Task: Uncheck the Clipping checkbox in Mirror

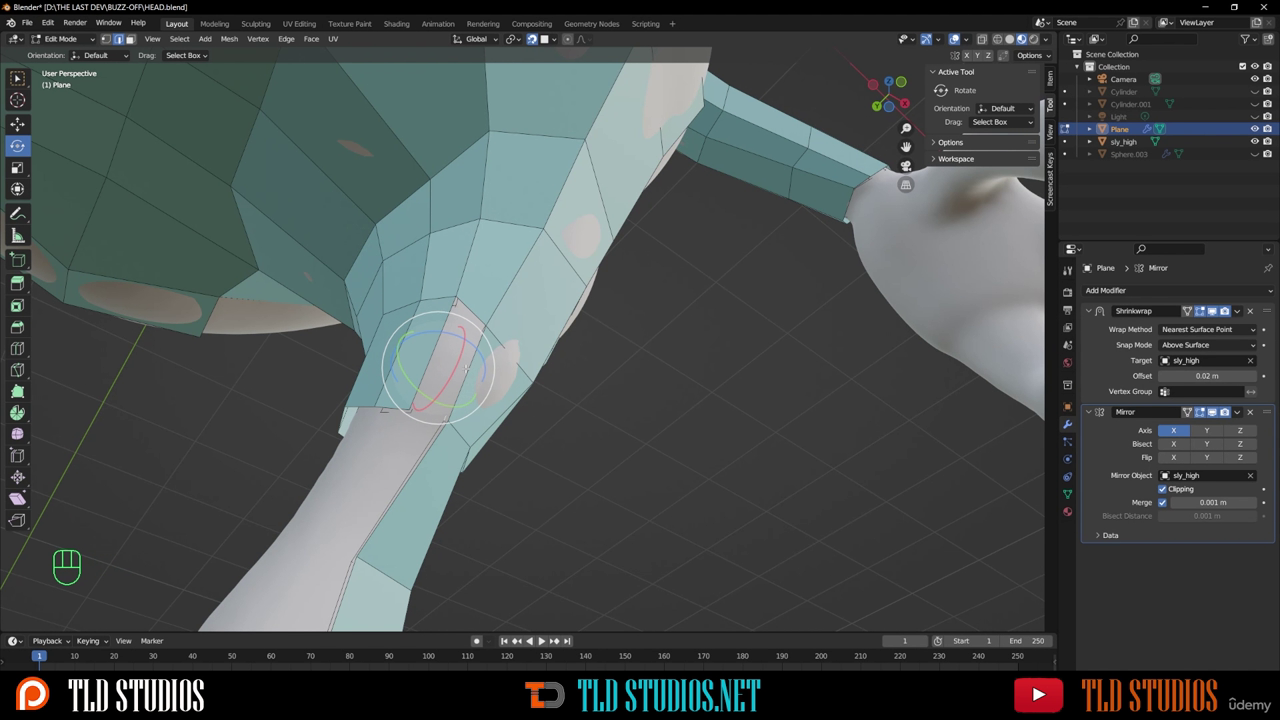Action: 1162,489
